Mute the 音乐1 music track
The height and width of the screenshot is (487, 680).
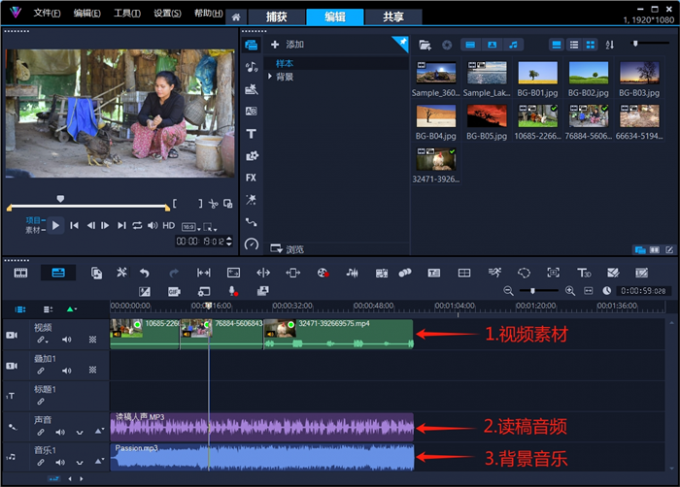tap(60, 462)
